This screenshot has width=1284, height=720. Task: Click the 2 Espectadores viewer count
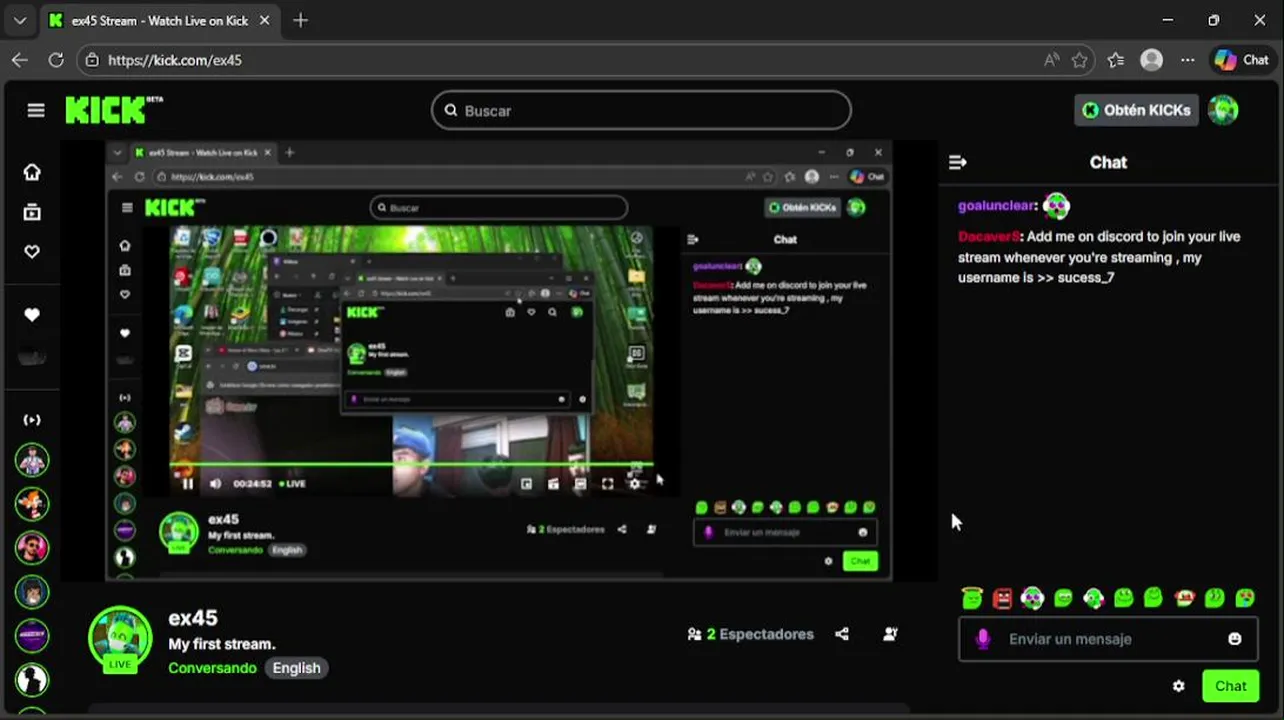click(751, 634)
